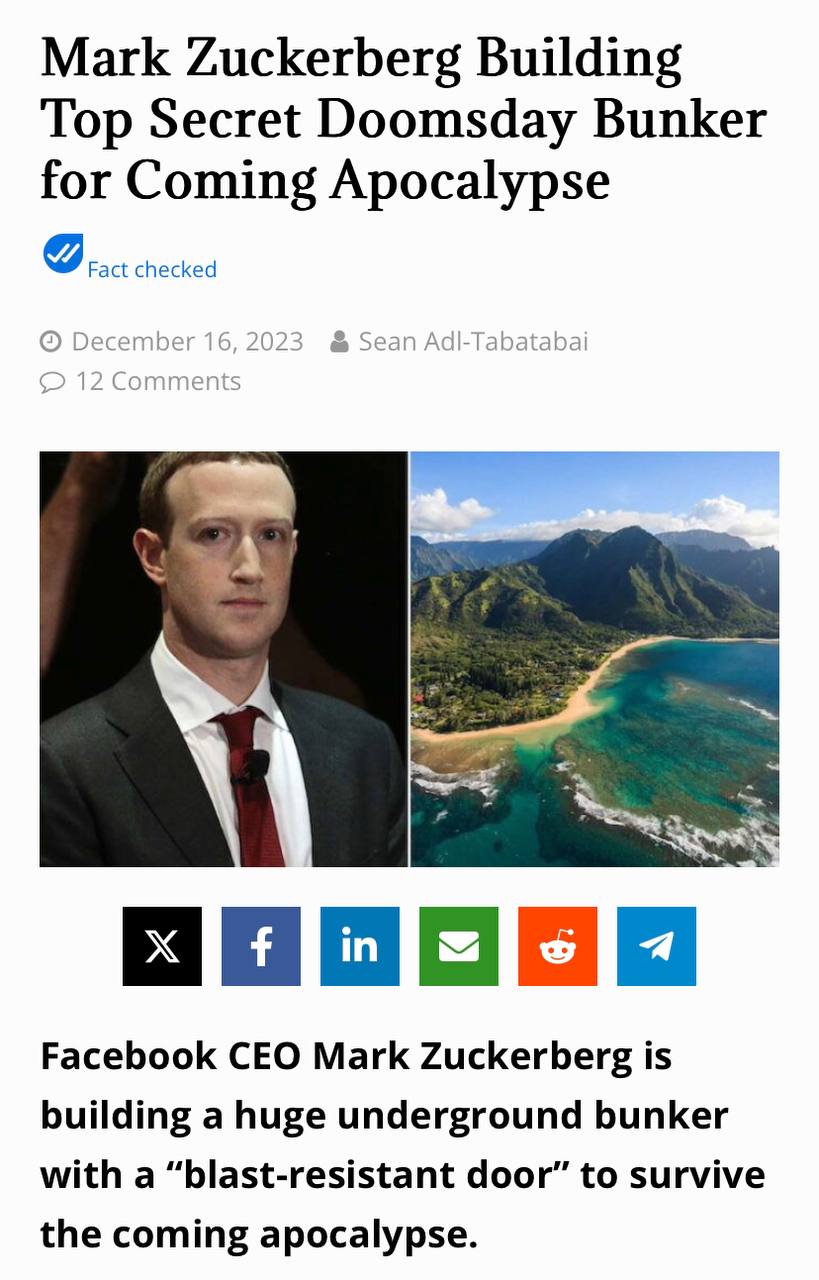The image size is (819, 1280).
Task: Open the Fact checked link
Action: pyautogui.click(x=152, y=270)
